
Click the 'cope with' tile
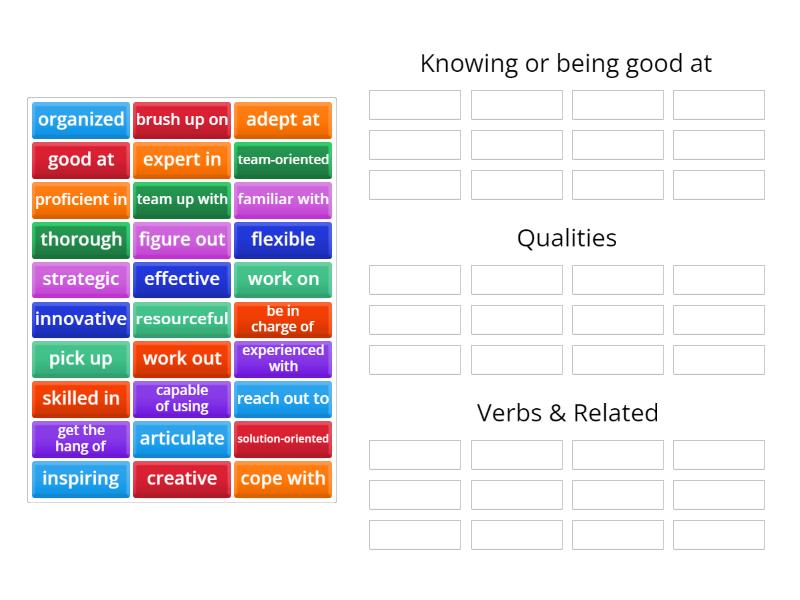click(283, 479)
